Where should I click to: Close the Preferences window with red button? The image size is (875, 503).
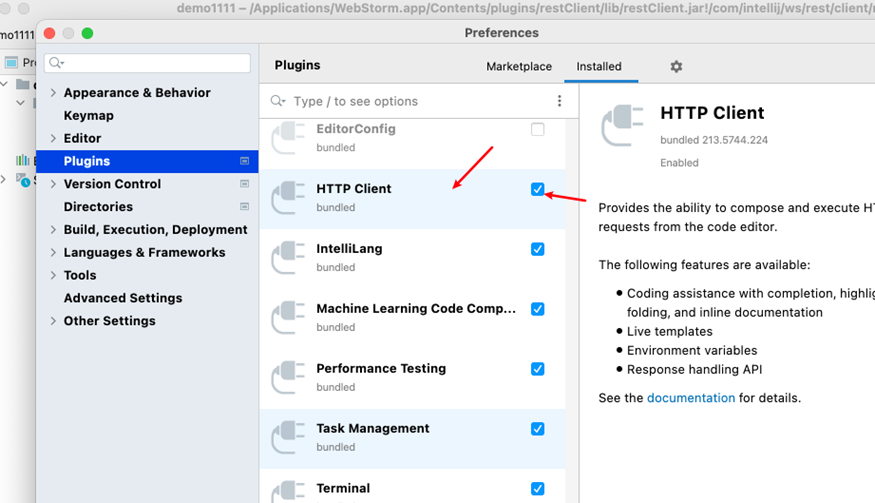(49, 33)
